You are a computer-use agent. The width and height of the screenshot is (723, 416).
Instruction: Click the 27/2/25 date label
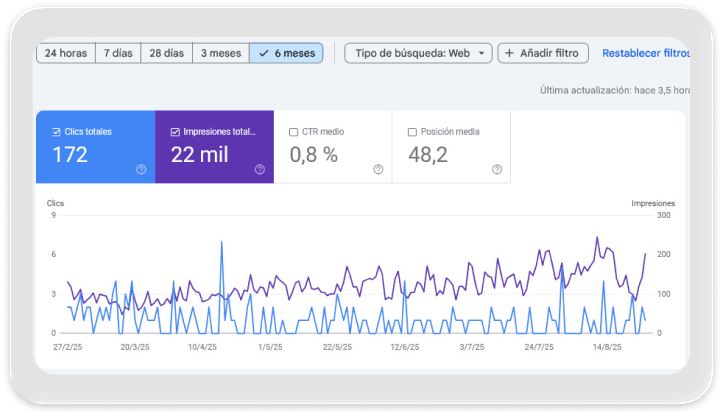click(x=68, y=347)
